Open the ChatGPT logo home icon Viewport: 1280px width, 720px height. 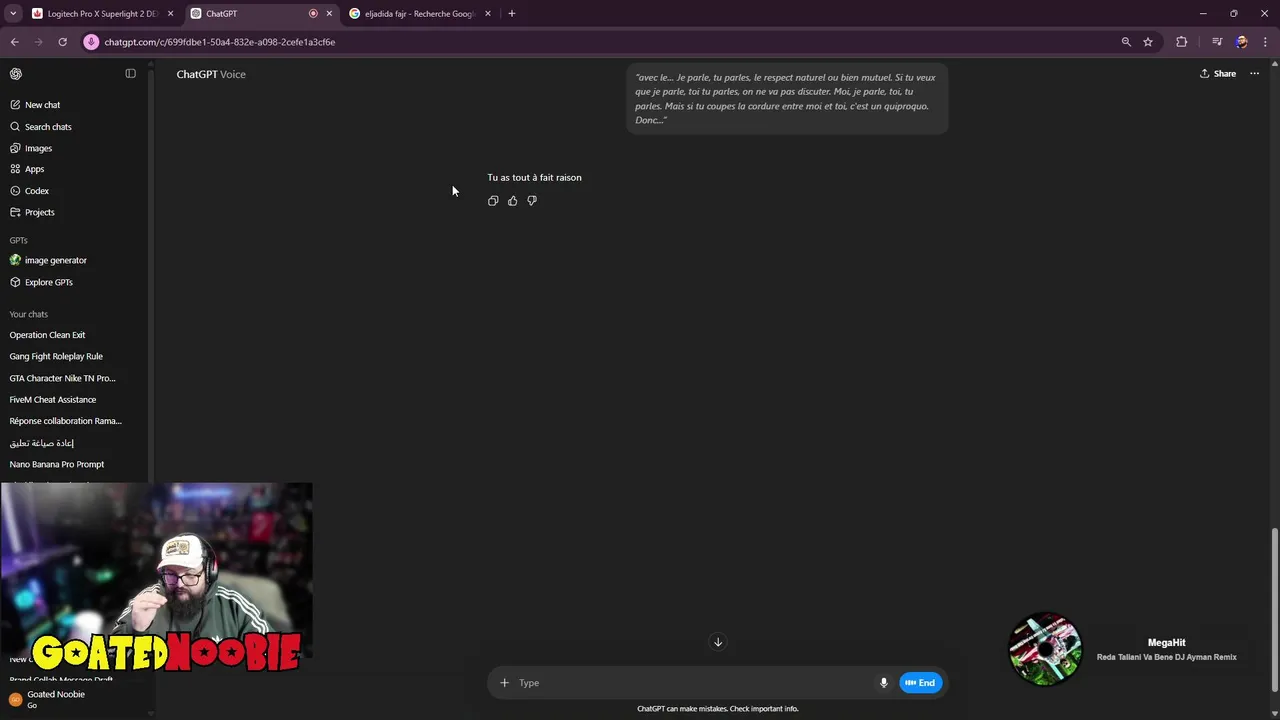click(x=16, y=74)
